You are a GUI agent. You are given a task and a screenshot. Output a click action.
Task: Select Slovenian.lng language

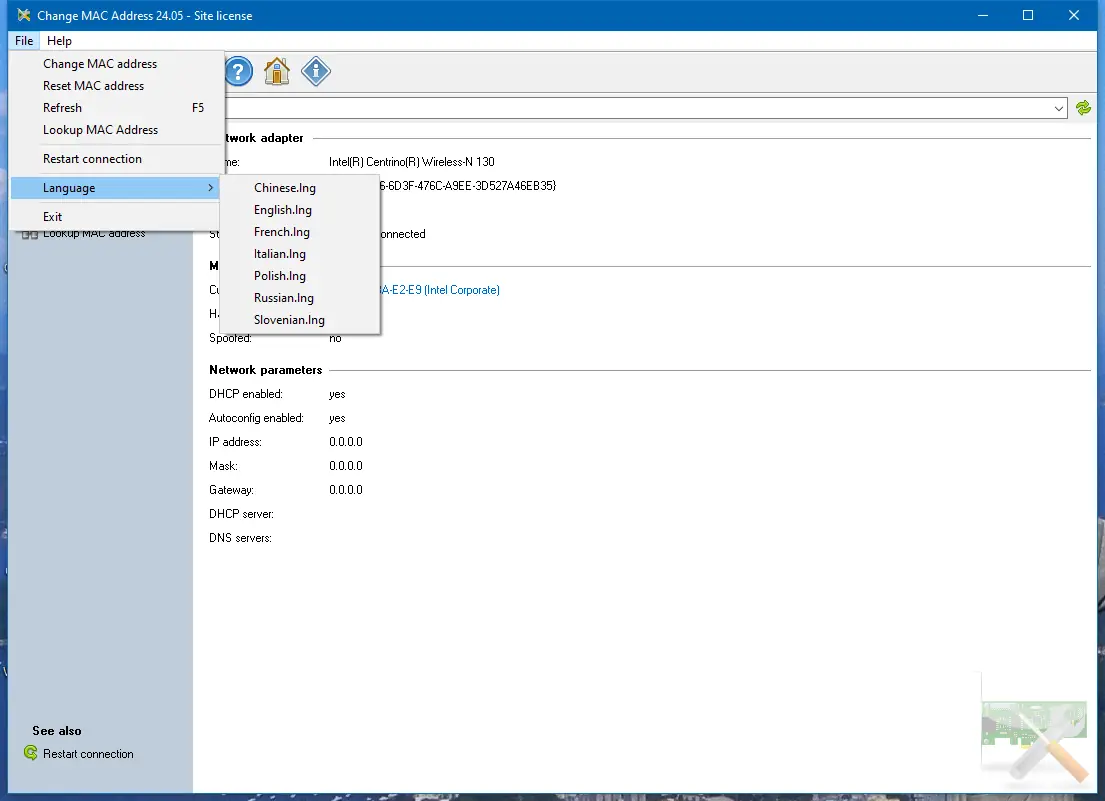click(x=300, y=319)
